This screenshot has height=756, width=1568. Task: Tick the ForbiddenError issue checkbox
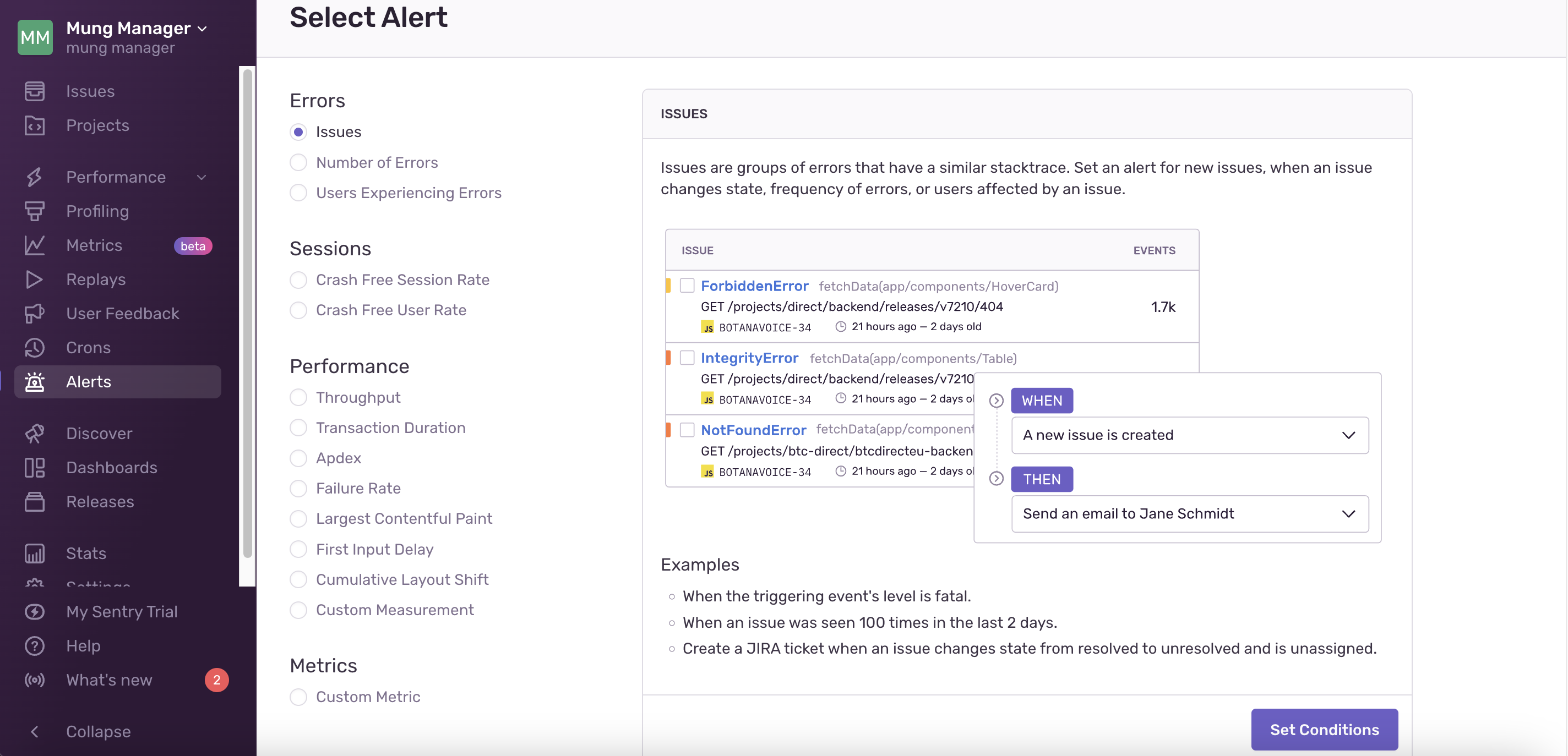[687, 285]
